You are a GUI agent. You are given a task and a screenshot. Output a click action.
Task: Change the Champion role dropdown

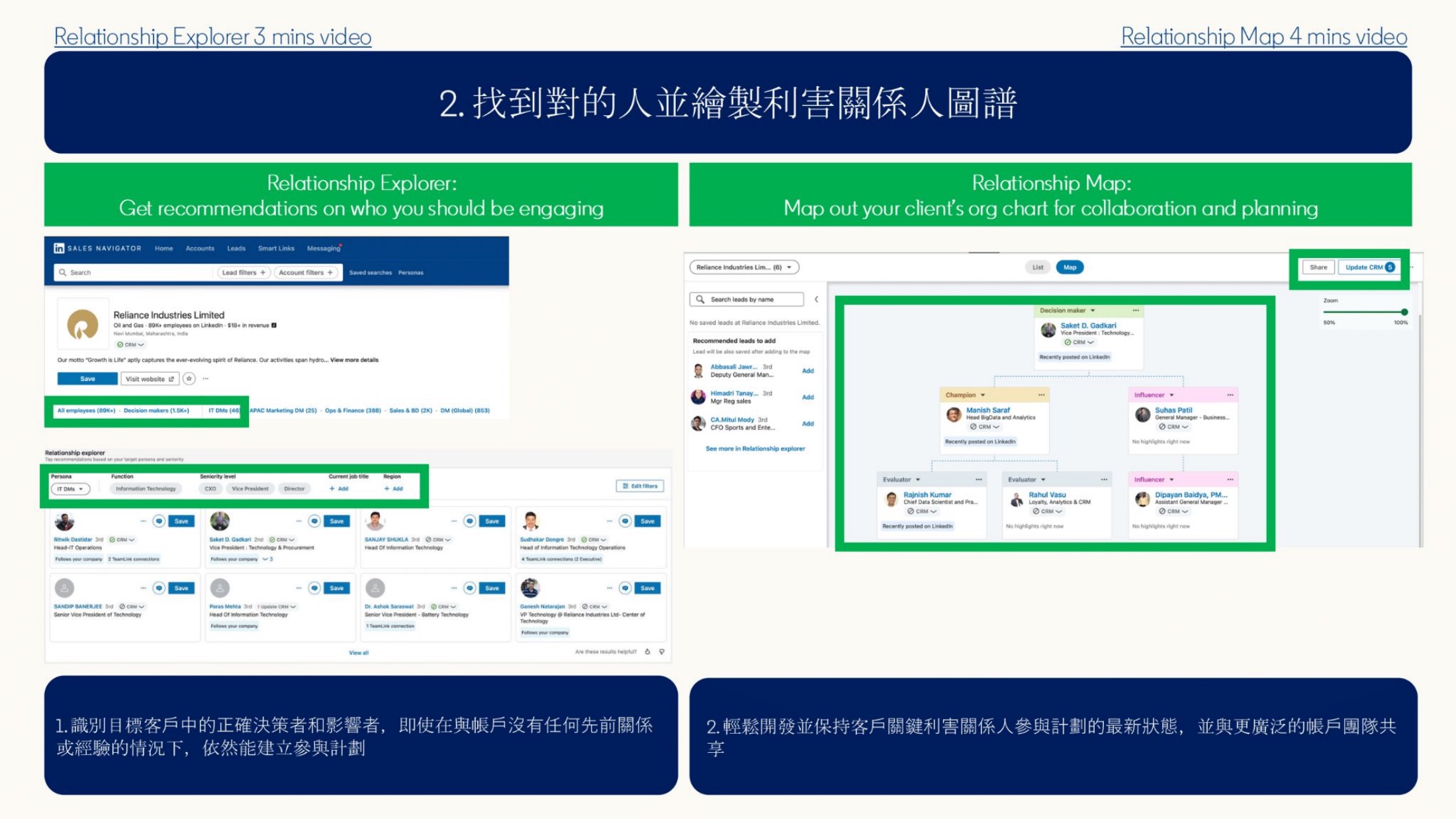pos(965,395)
